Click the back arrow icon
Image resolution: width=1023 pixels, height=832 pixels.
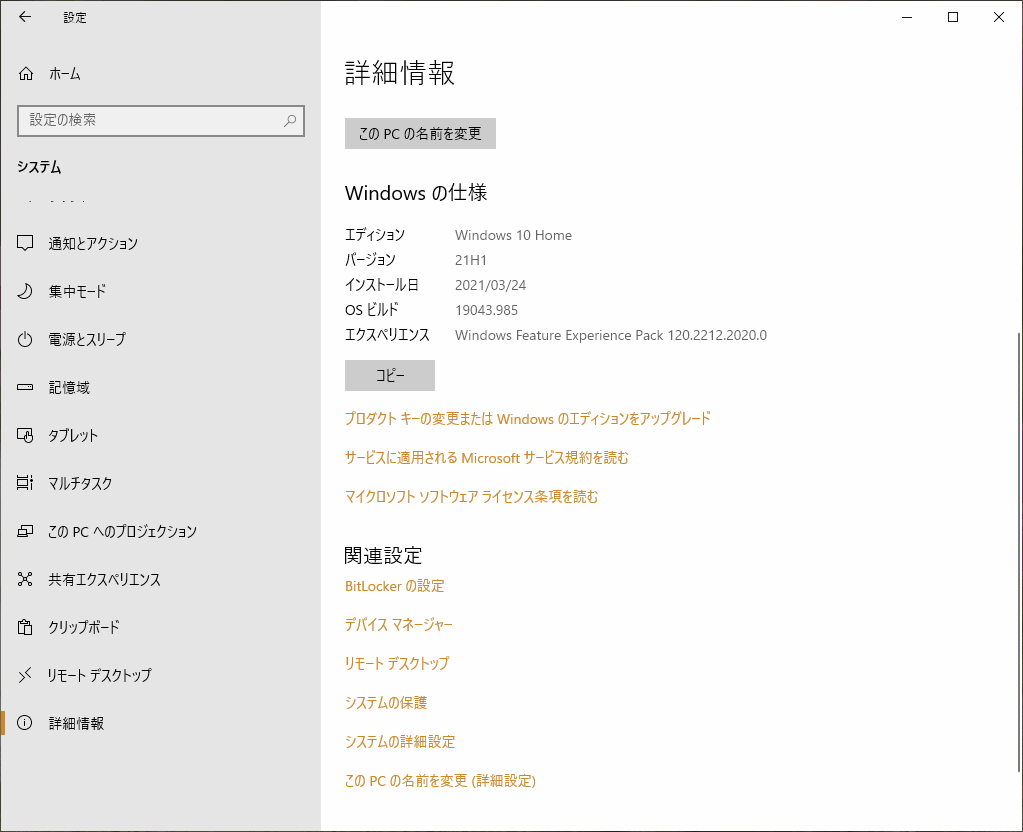(25, 17)
